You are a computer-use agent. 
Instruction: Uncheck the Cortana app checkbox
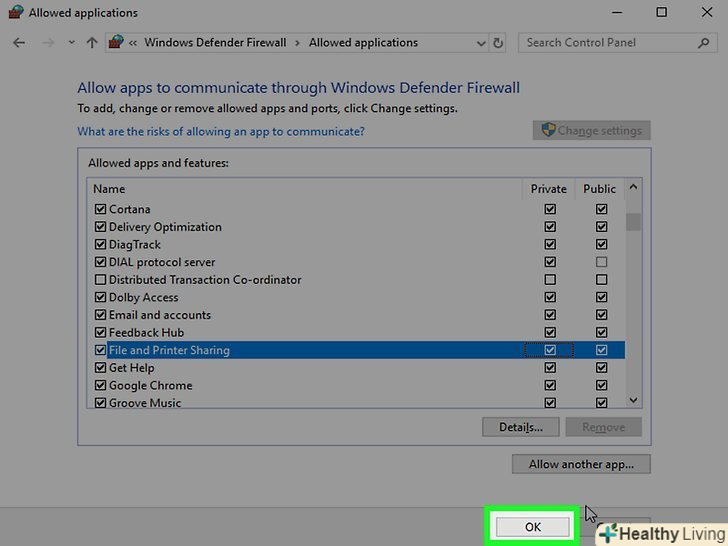pyautogui.click(x=100, y=210)
